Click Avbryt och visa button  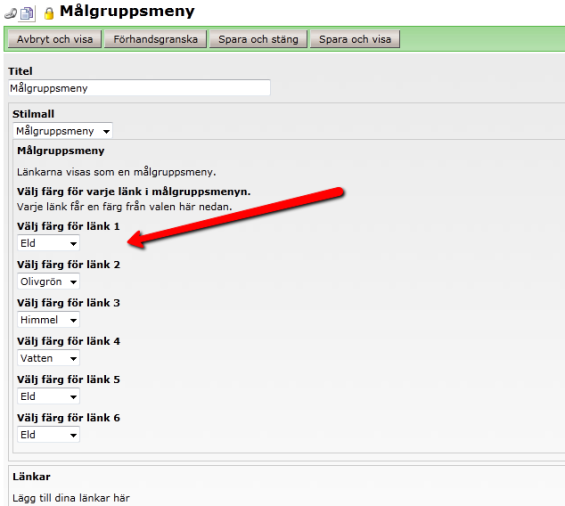[x=54, y=39]
